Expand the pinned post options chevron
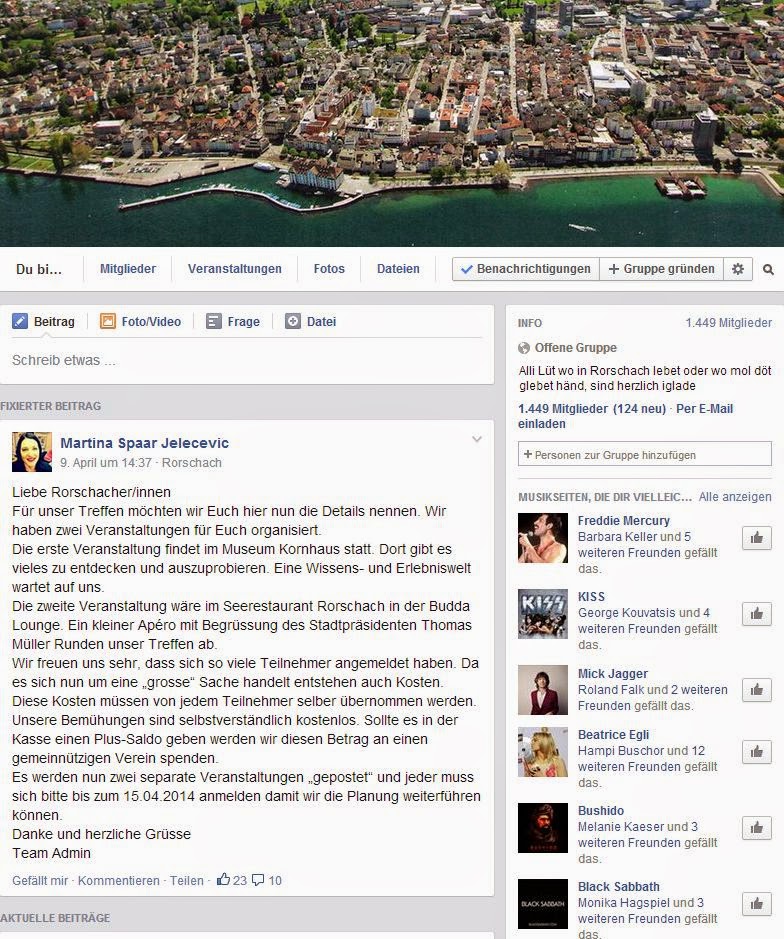The height and width of the screenshot is (939, 784). [477, 440]
